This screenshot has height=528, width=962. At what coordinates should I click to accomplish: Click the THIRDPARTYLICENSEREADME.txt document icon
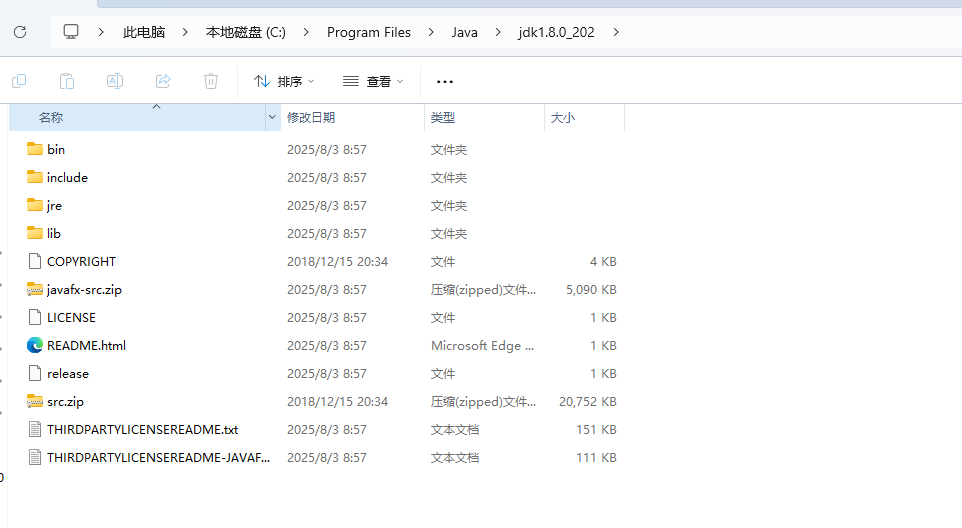[x=35, y=429]
